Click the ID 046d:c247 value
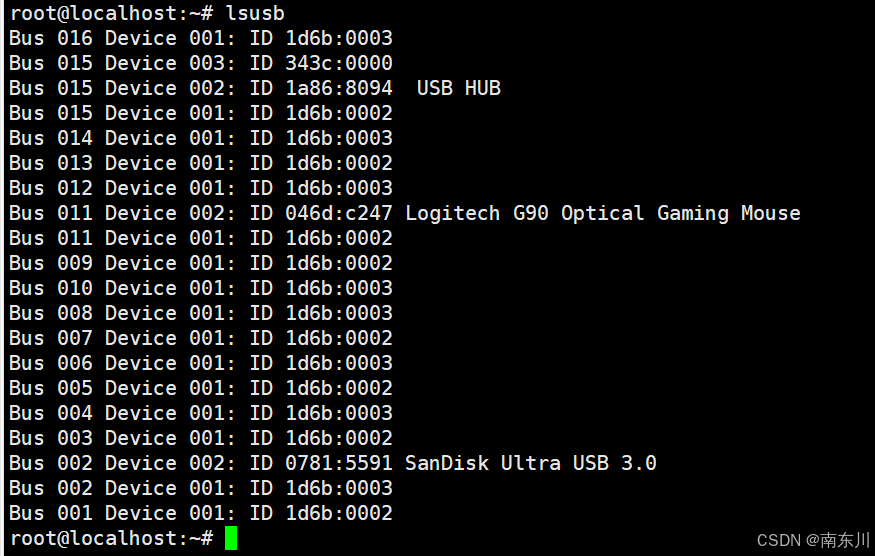The image size is (875, 556). coord(321,213)
